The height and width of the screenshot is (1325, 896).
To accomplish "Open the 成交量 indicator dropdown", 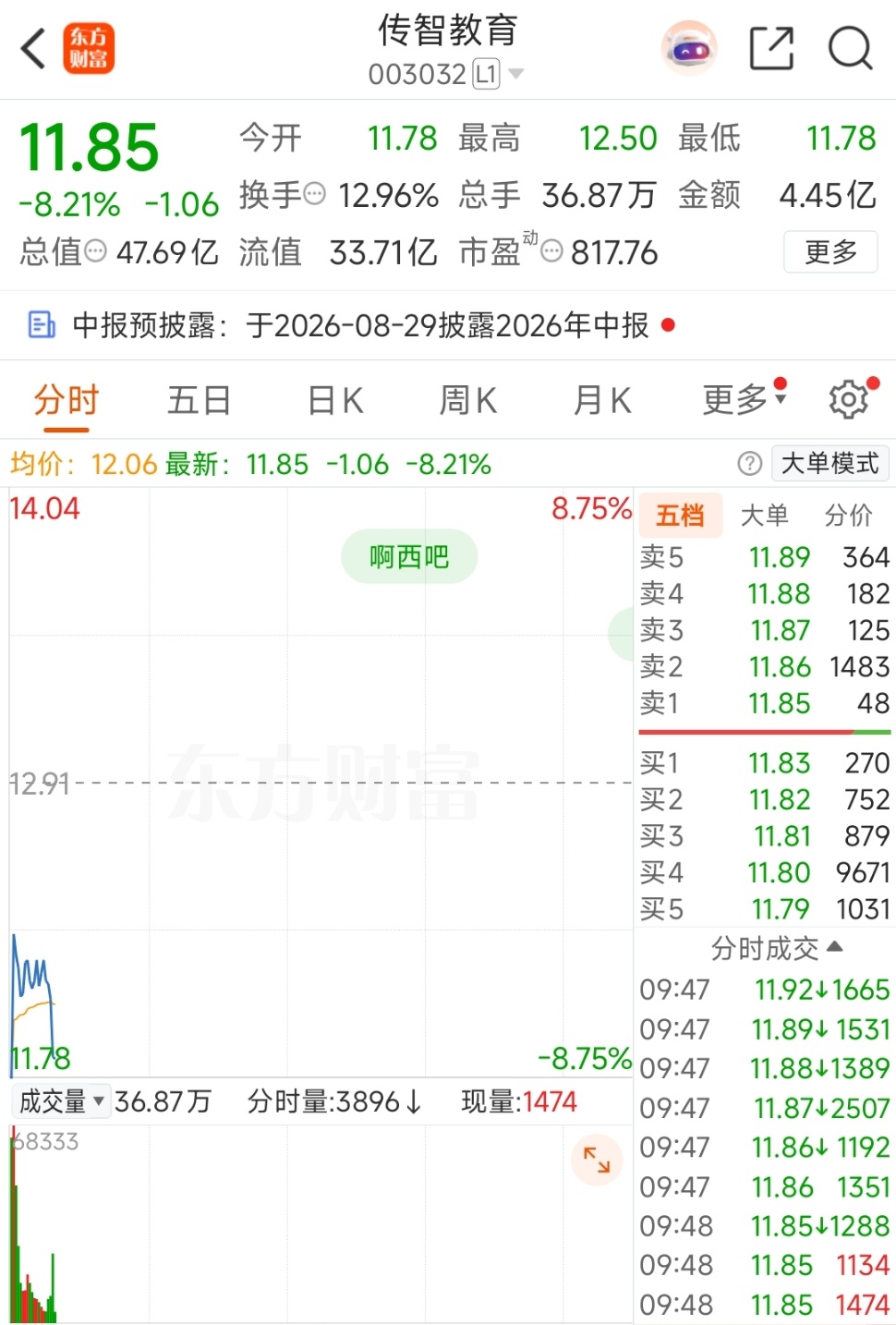I will pos(62,1101).
